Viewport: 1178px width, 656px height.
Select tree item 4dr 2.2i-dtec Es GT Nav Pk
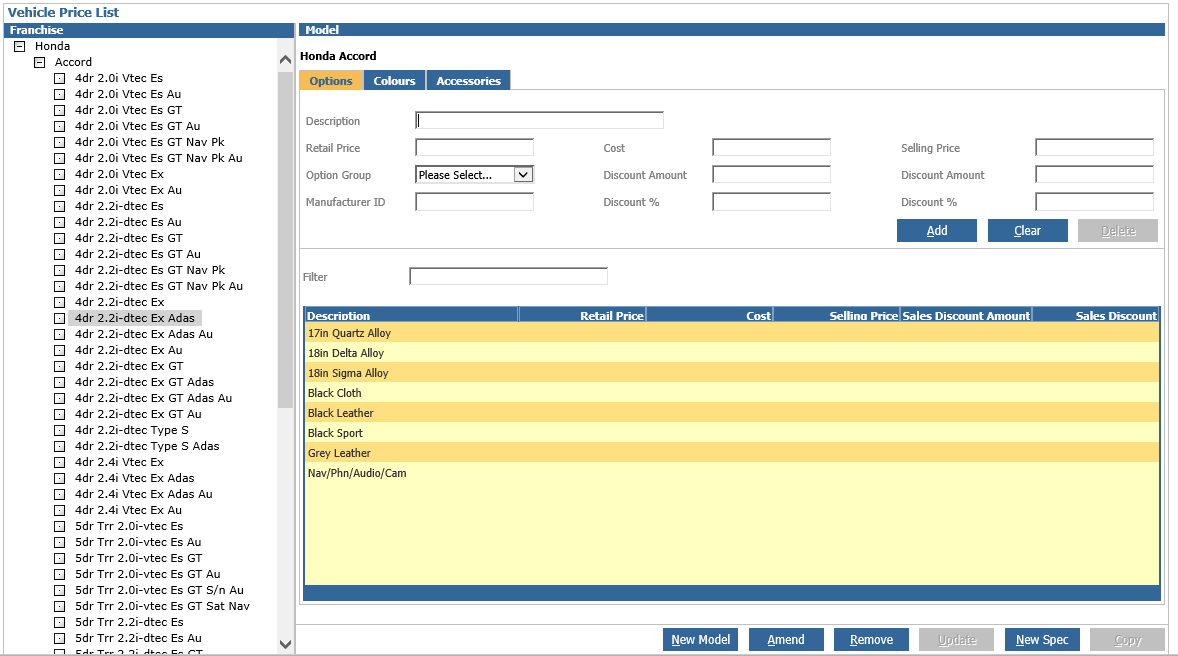150,271
